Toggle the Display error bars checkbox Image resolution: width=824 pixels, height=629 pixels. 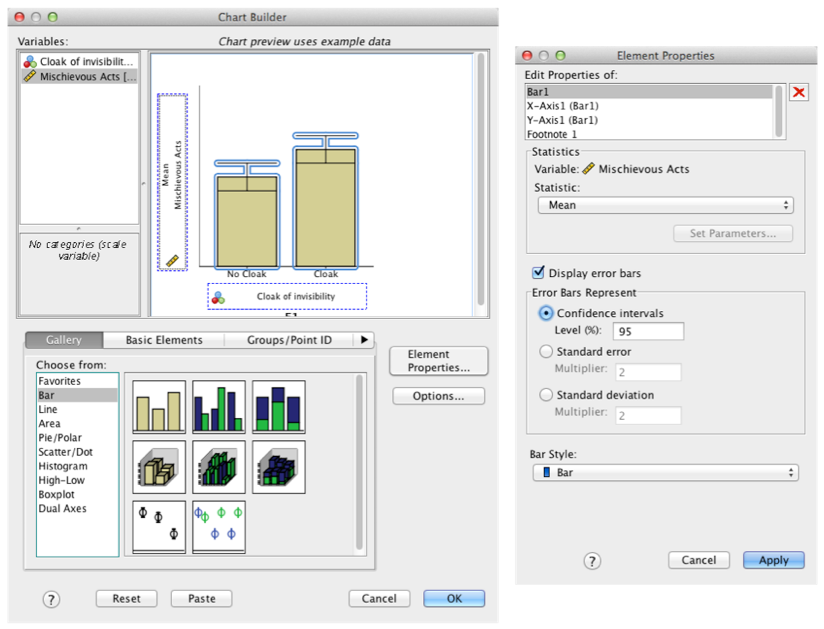pos(540,273)
